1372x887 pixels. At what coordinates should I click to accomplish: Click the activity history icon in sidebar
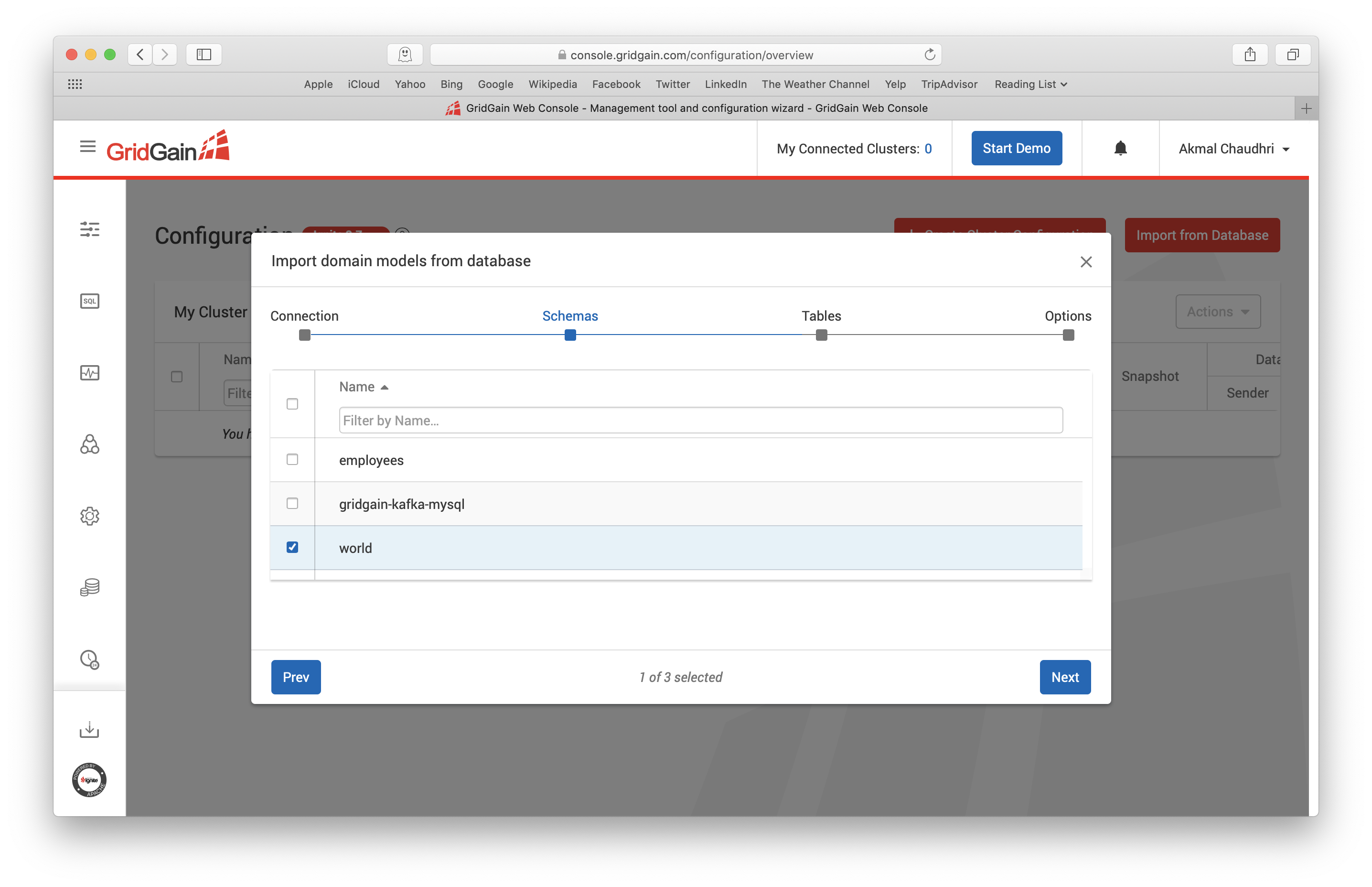[x=90, y=659]
